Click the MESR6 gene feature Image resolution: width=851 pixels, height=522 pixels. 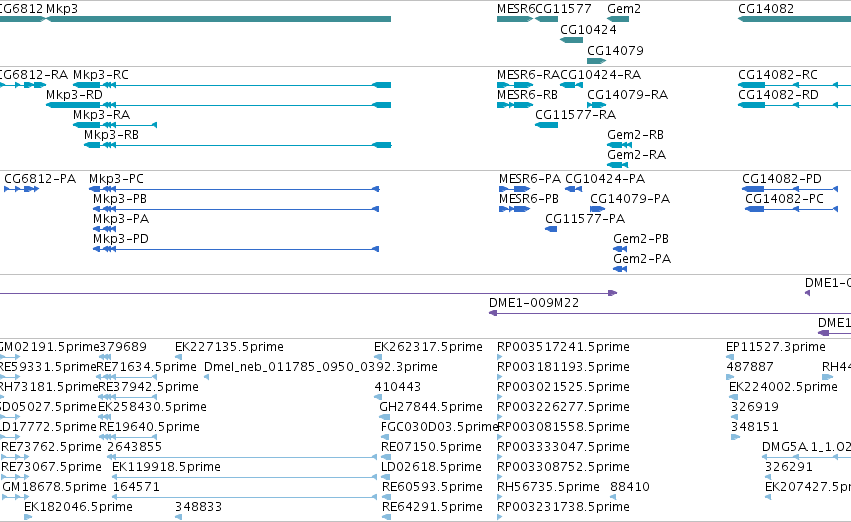[x=515, y=19]
